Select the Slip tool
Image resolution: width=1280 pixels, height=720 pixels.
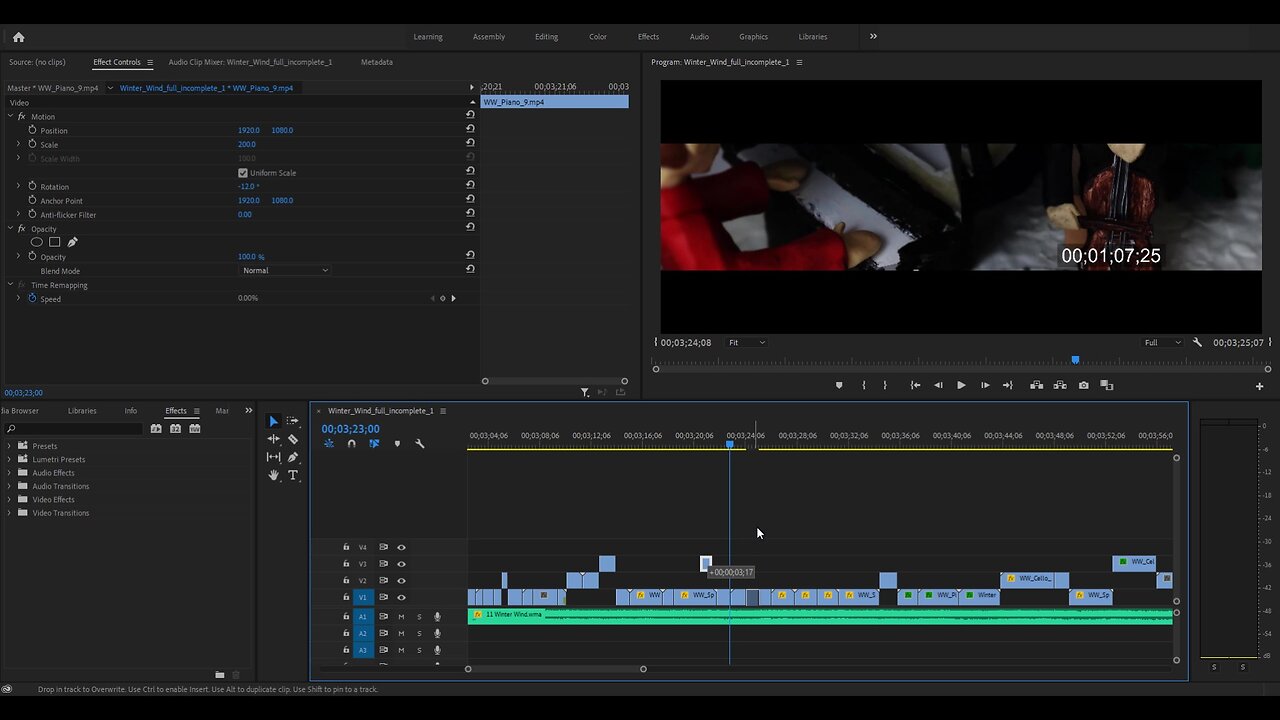point(273,457)
